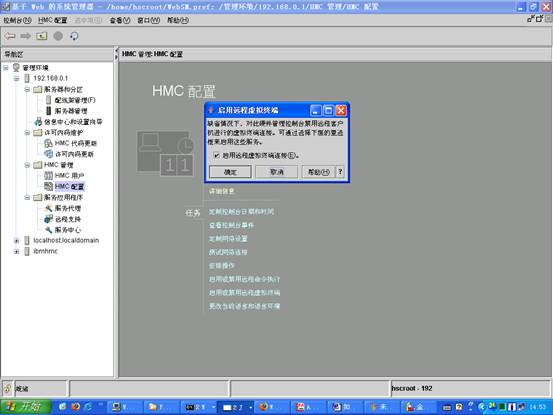
Task: Click the 取消 button in dialog
Action: (x=276, y=172)
